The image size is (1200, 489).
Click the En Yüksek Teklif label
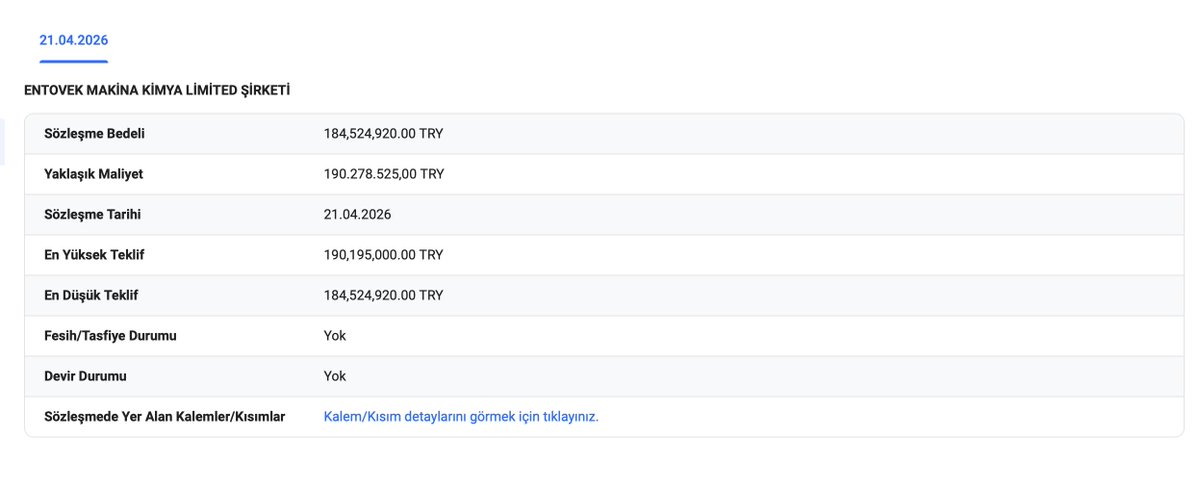point(95,255)
